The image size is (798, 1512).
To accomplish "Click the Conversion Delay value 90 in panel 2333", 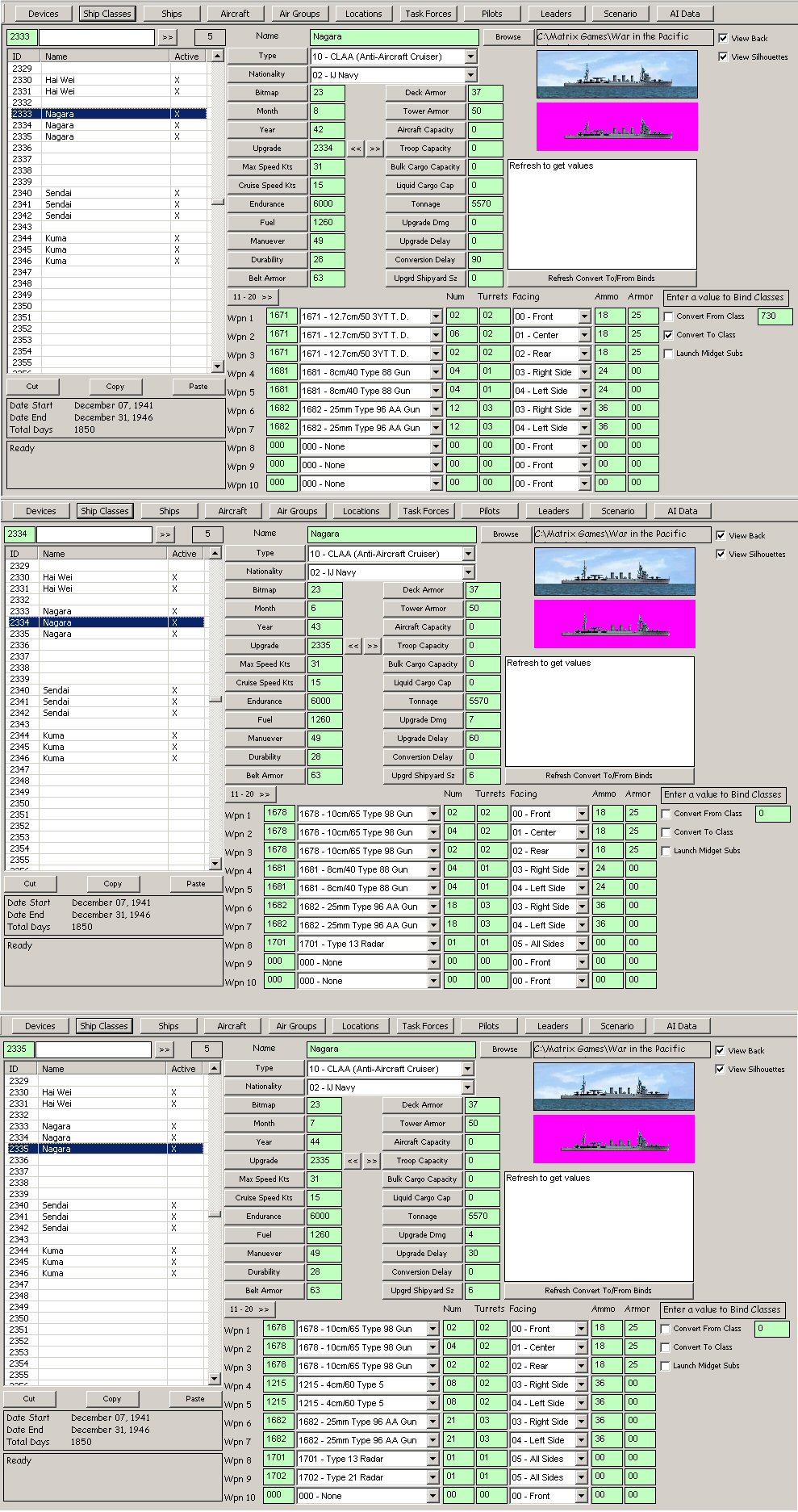I will (485, 260).
